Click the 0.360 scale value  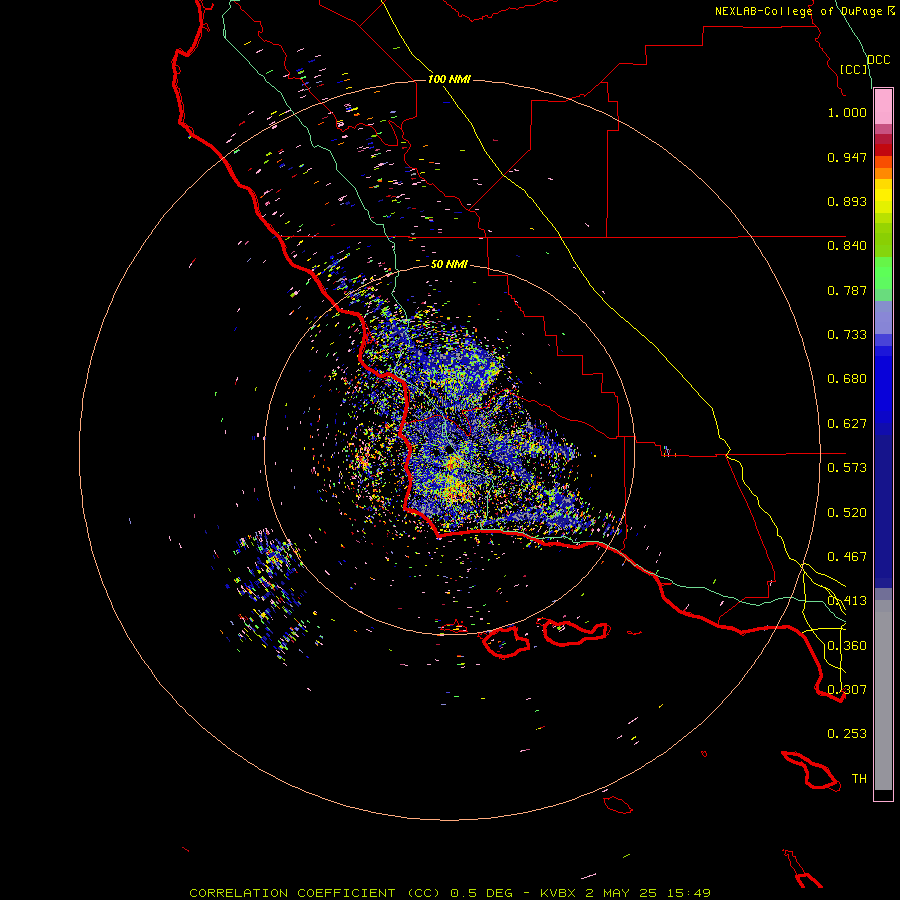click(847, 646)
